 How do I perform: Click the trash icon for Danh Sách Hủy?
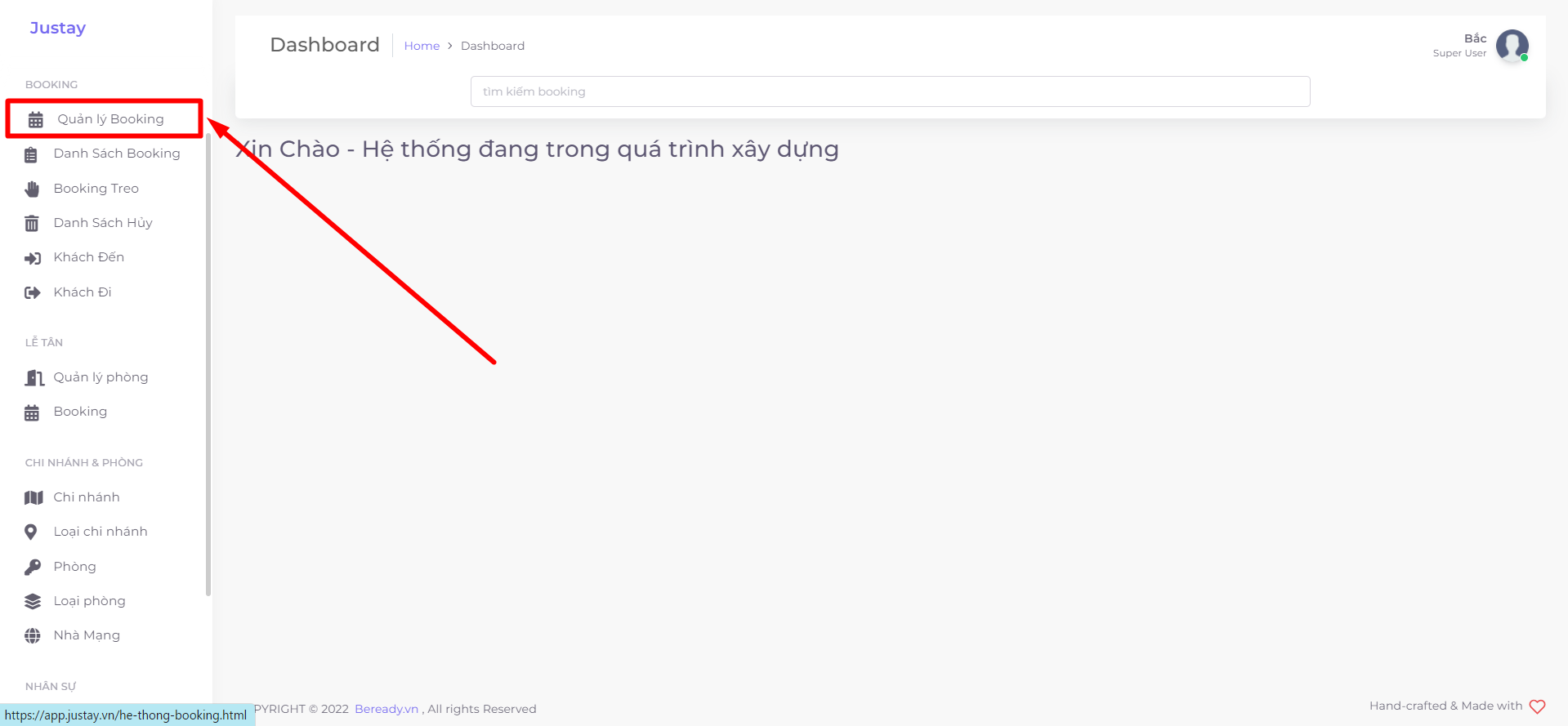(x=32, y=224)
